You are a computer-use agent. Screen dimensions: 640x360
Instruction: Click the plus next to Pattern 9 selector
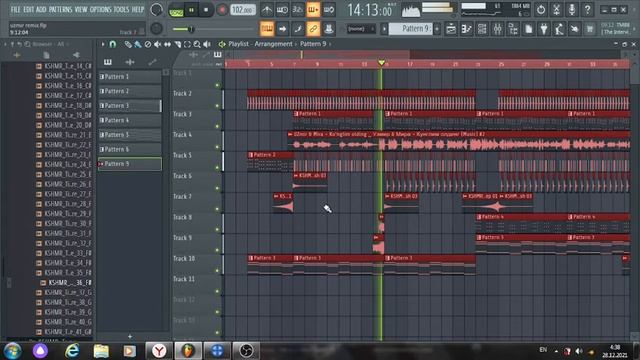[x=437, y=29]
